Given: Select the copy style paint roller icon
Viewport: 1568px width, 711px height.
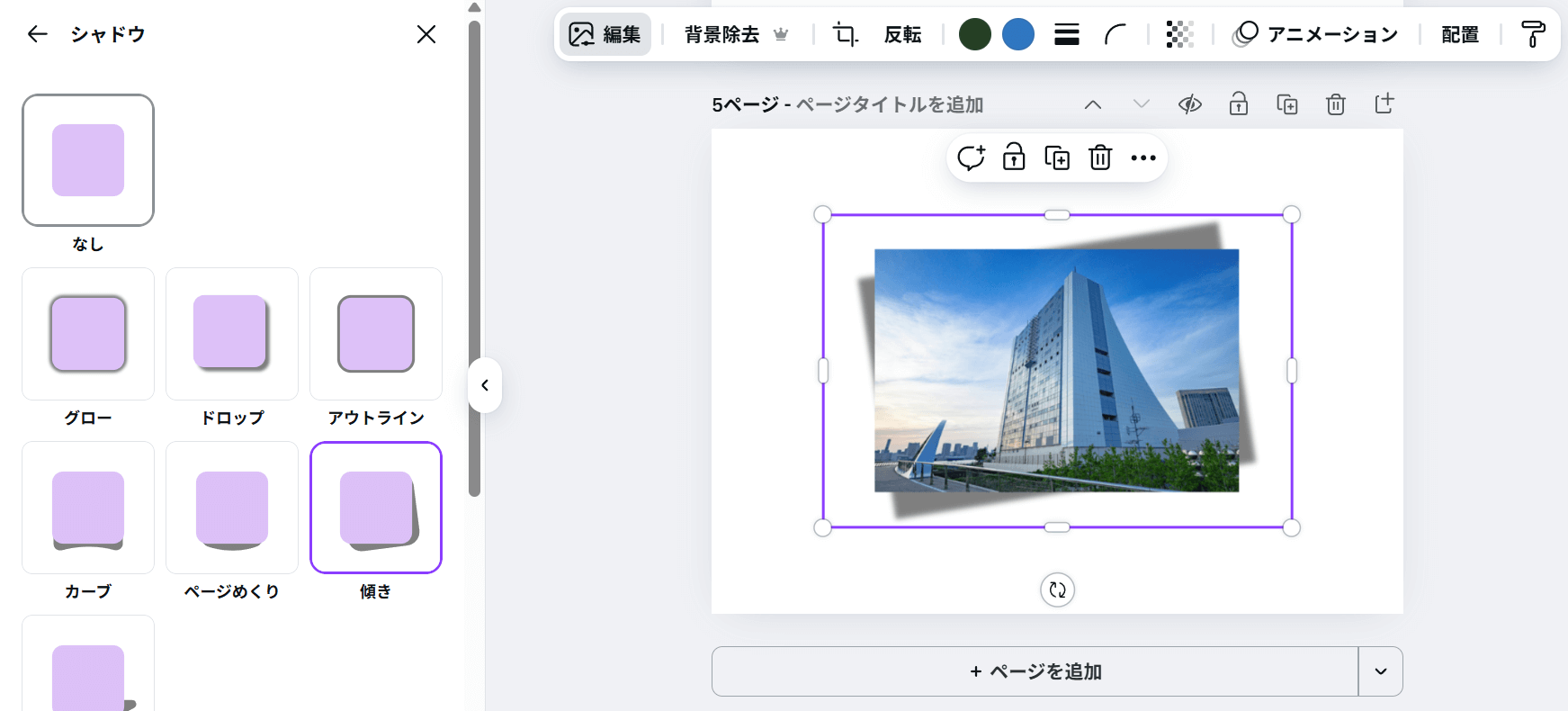Looking at the screenshot, I should 1533,34.
